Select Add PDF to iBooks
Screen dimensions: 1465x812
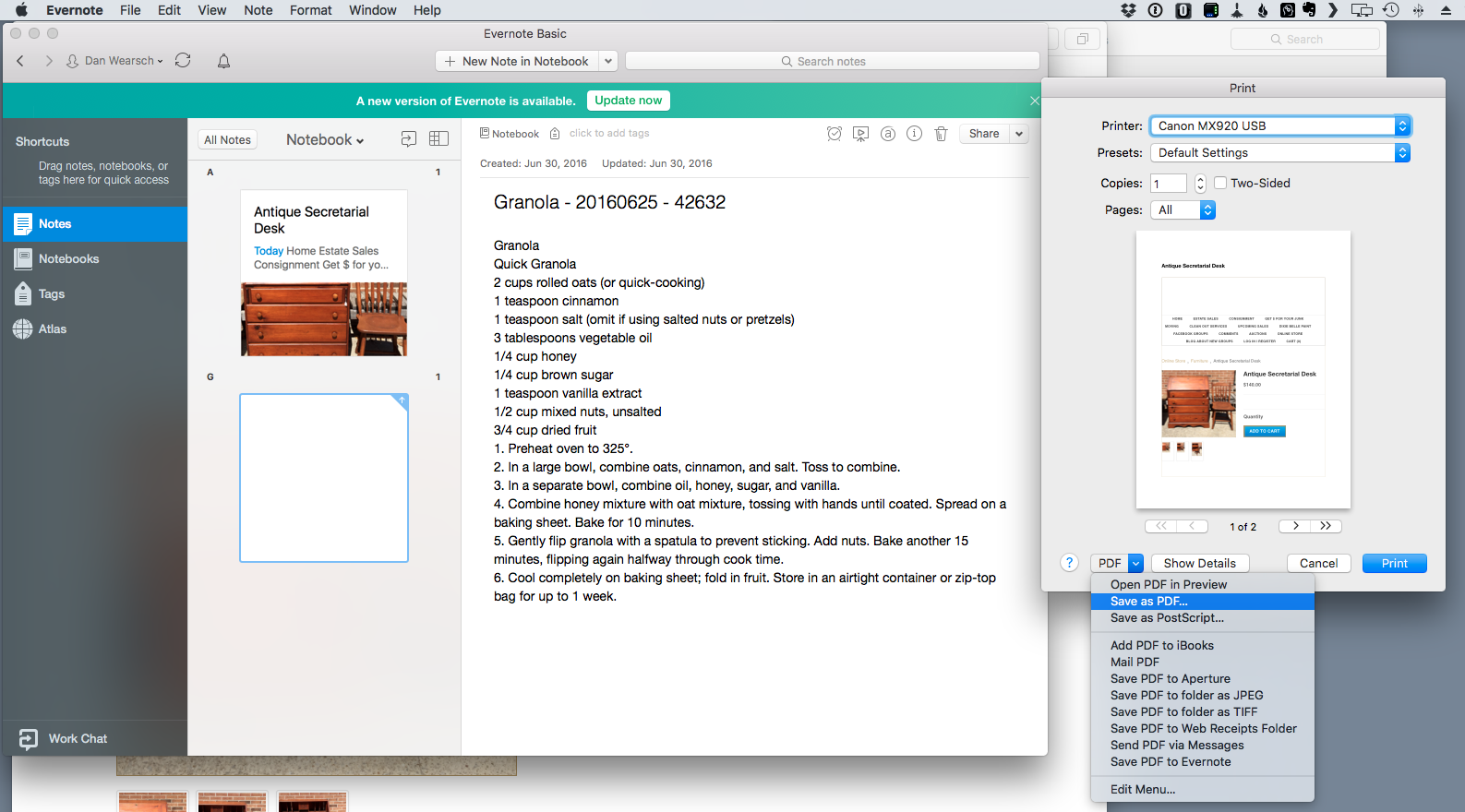point(1202,646)
